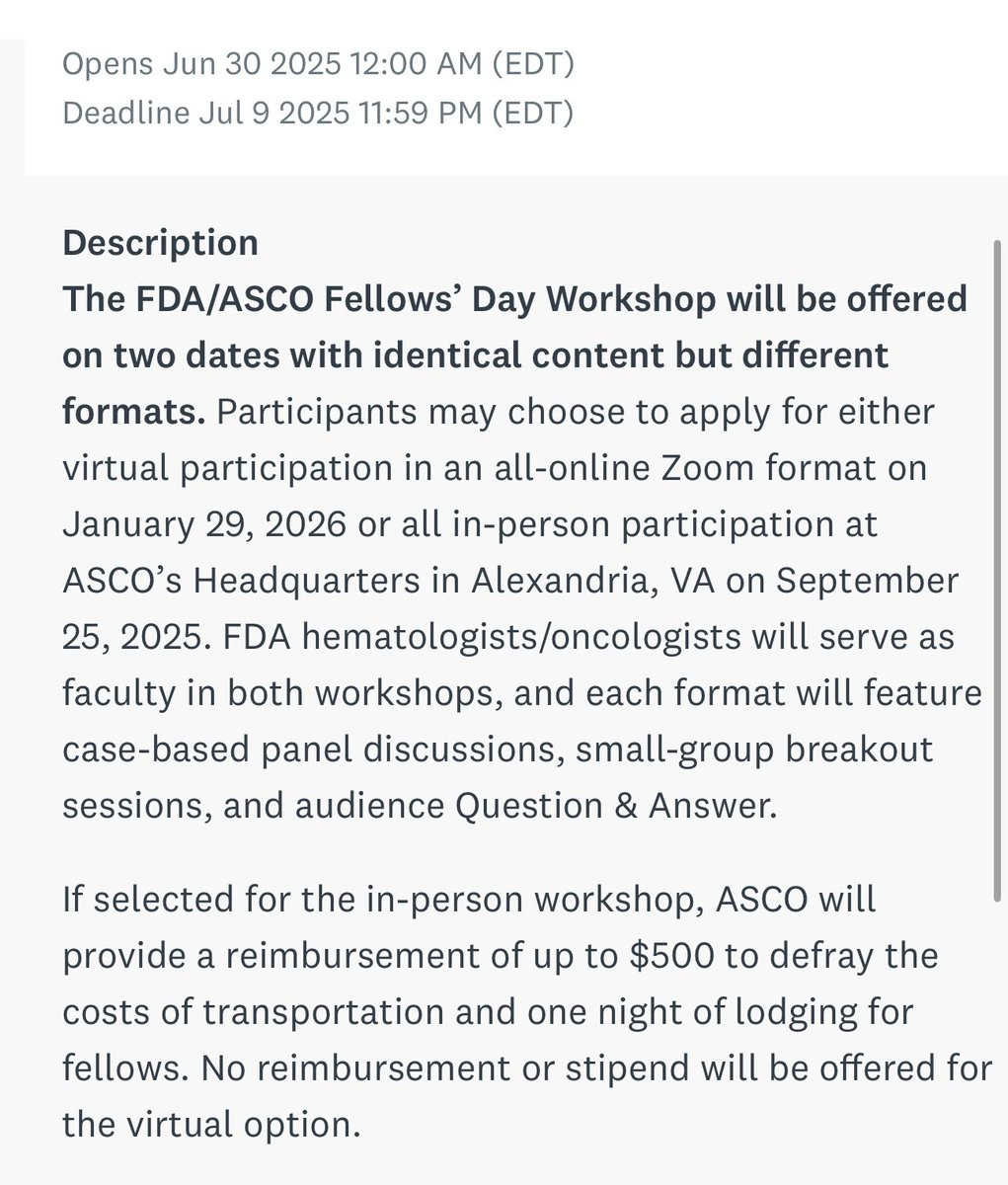Click the text Question & Answer

pyautogui.click(x=615, y=806)
